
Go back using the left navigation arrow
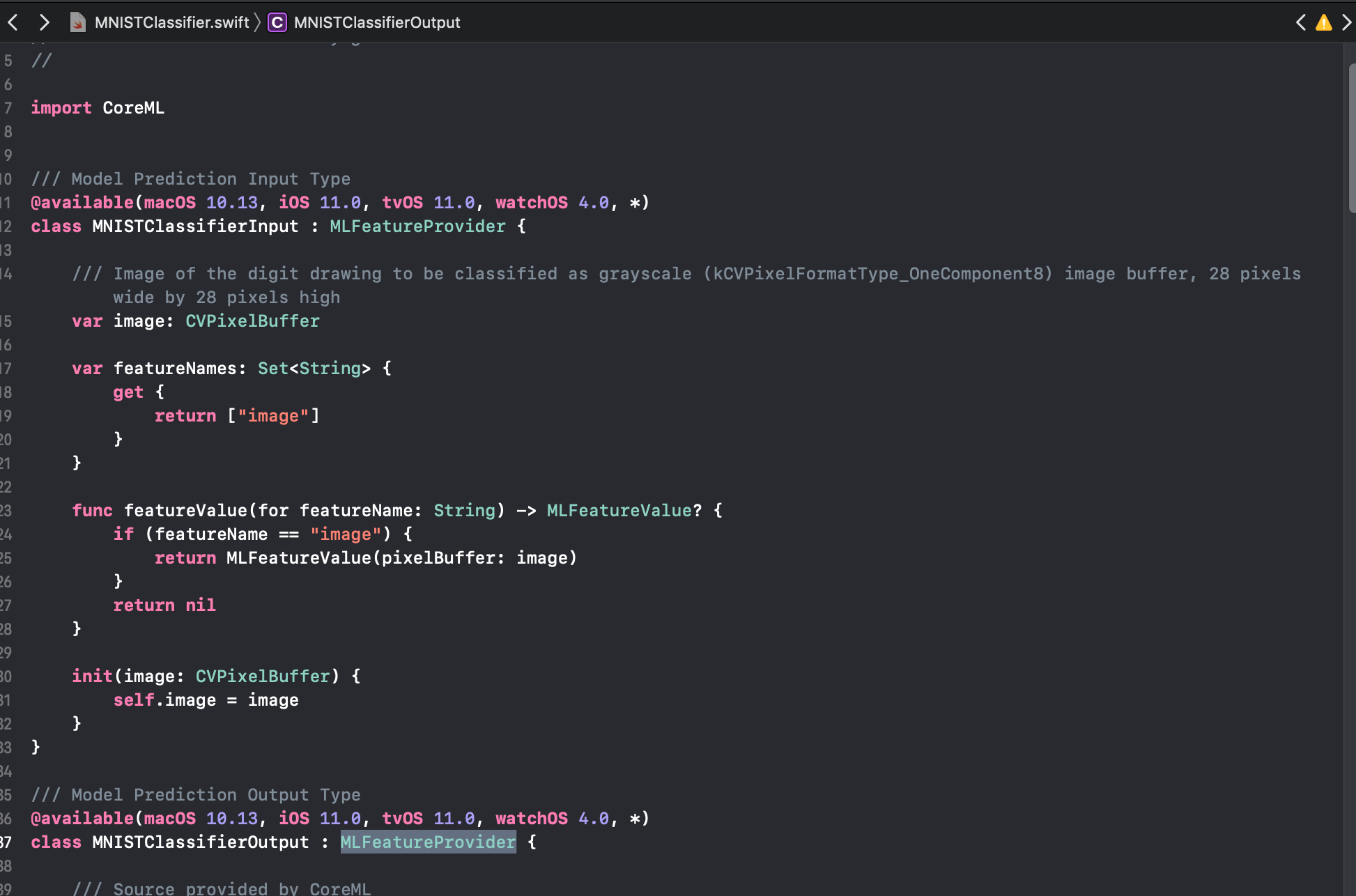[x=13, y=22]
